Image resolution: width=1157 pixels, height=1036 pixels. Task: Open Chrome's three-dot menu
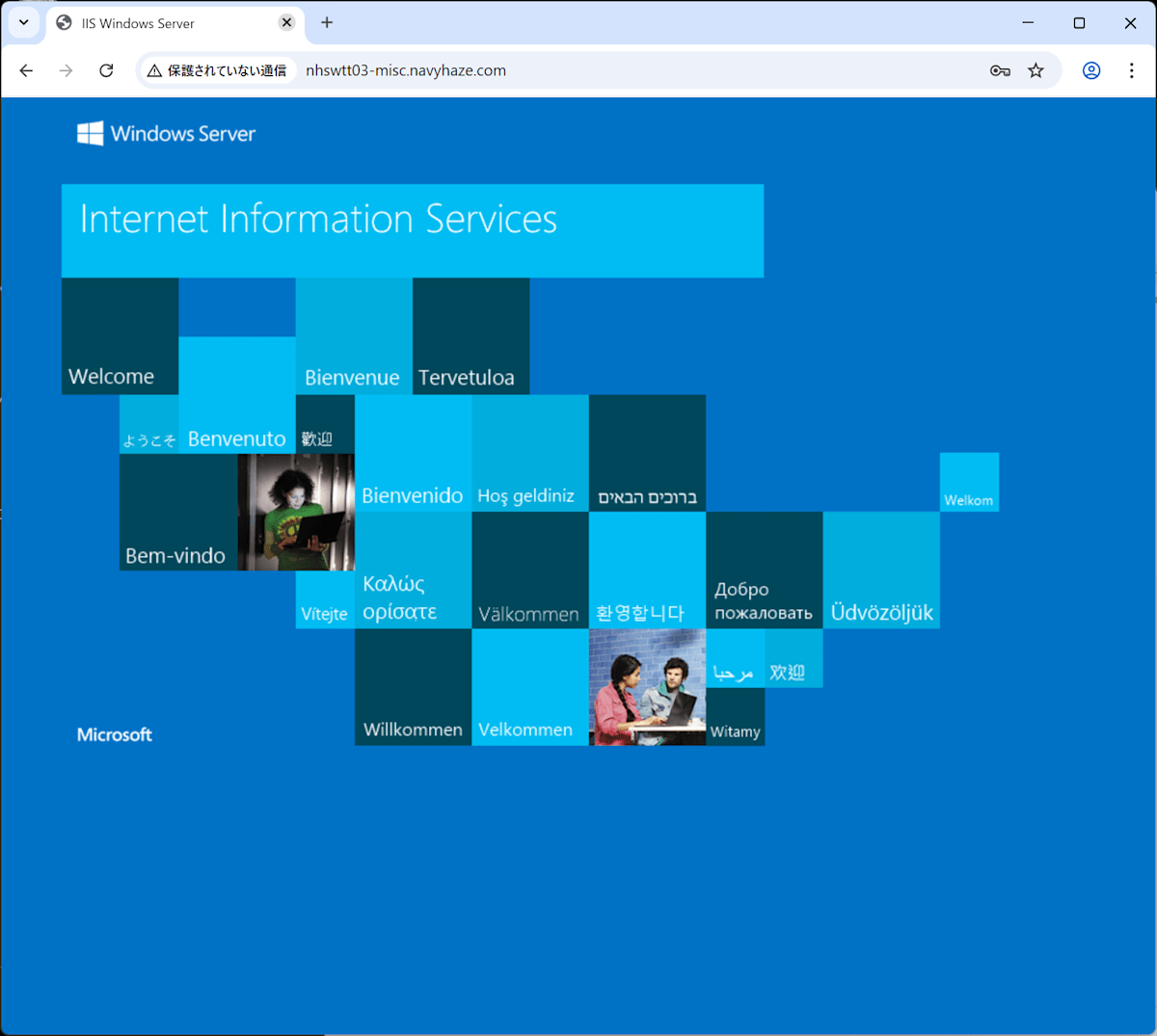click(x=1132, y=70)
